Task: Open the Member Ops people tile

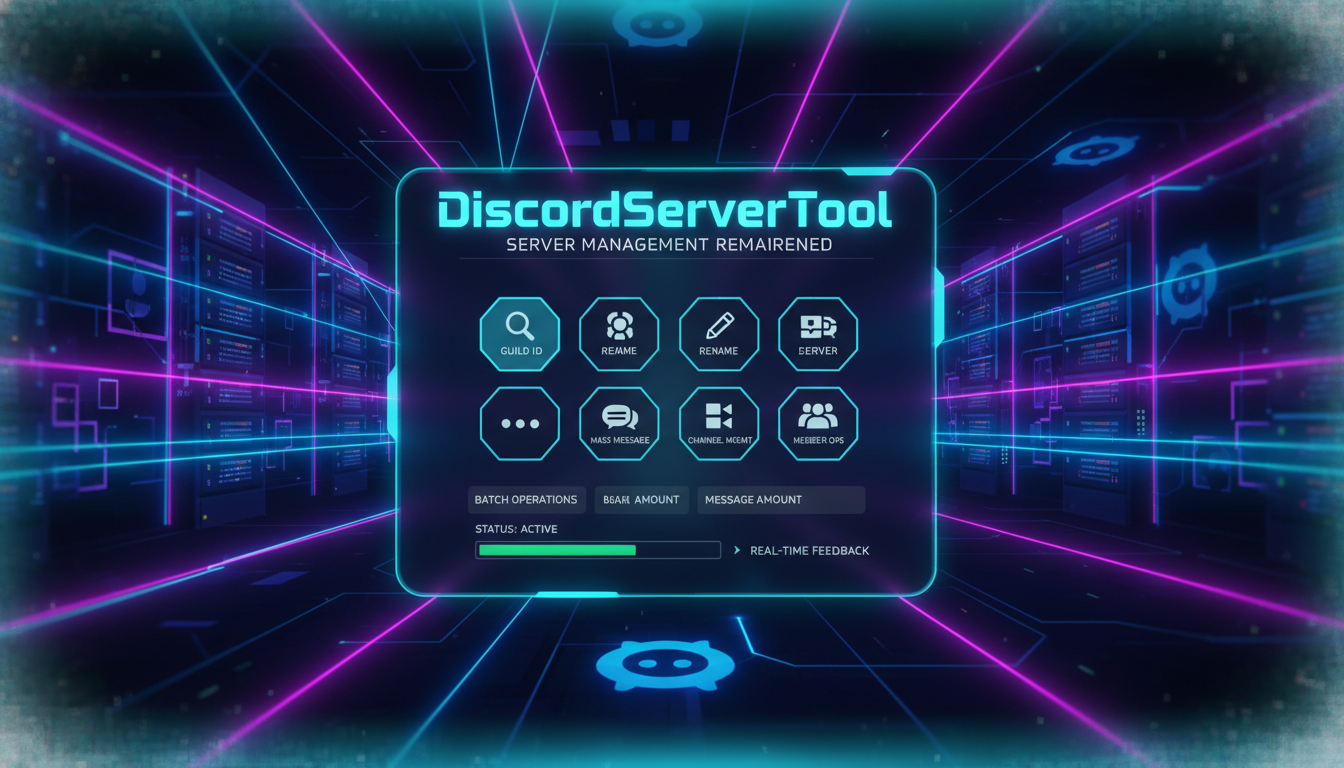Action: coord(818,424)
